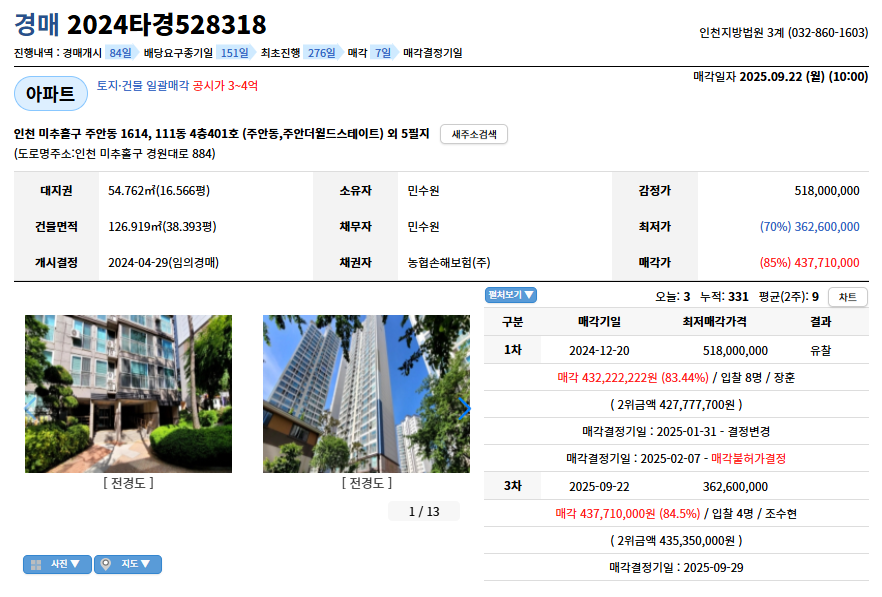Click the photo counter 1 / 13
Viewport: 882px width, 597px height.
pos(424,511)
